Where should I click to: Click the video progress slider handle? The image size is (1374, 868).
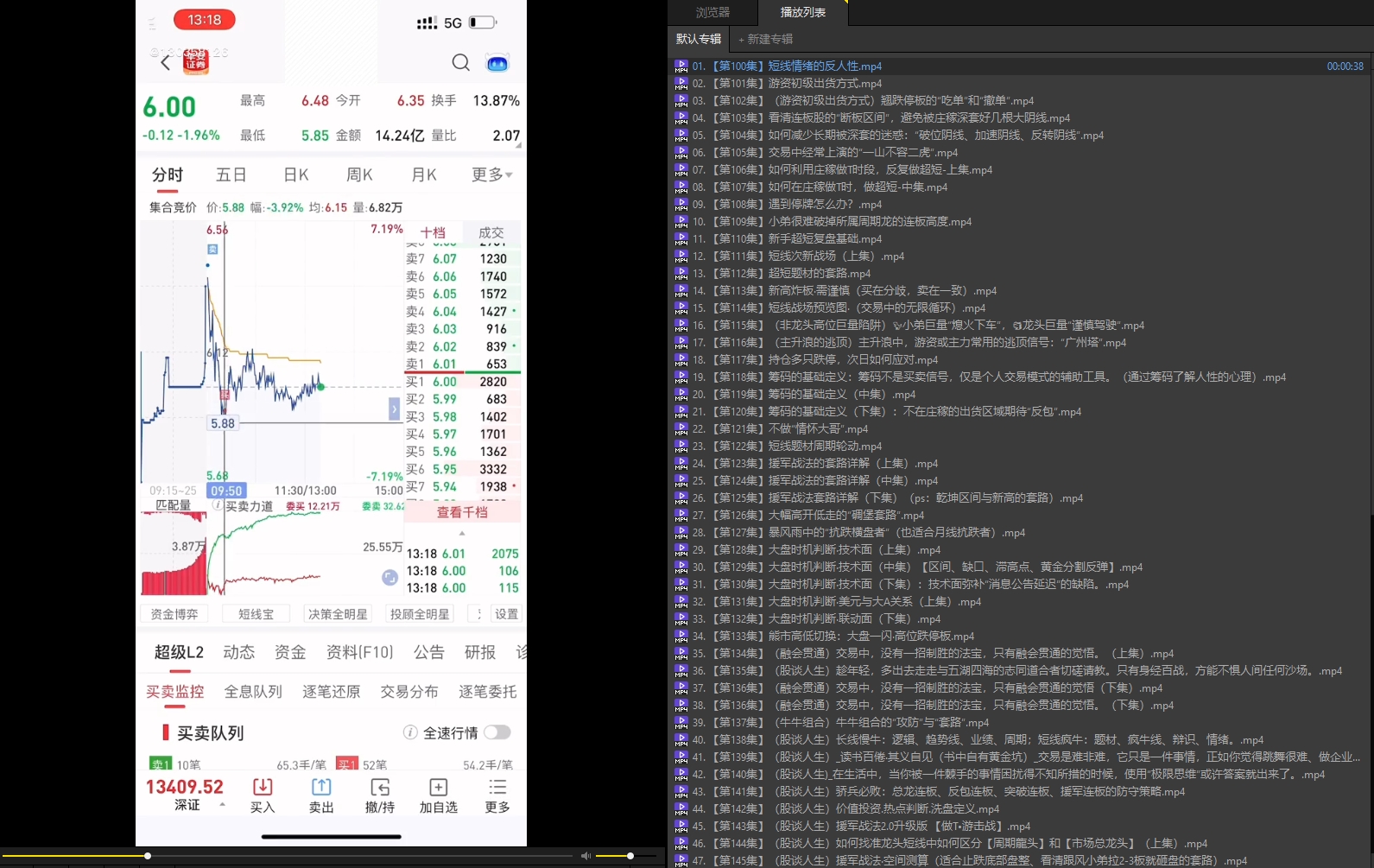[148, 856]
